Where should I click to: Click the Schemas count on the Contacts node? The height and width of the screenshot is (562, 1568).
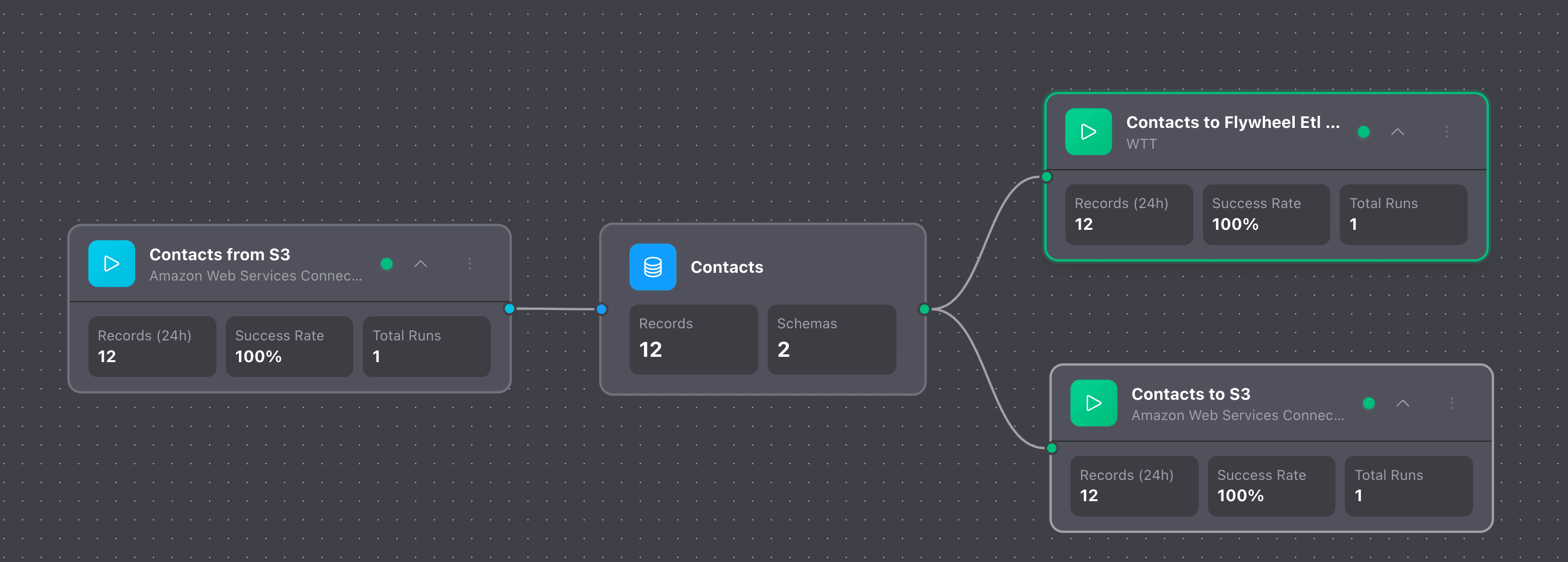[x=831, y=338]
